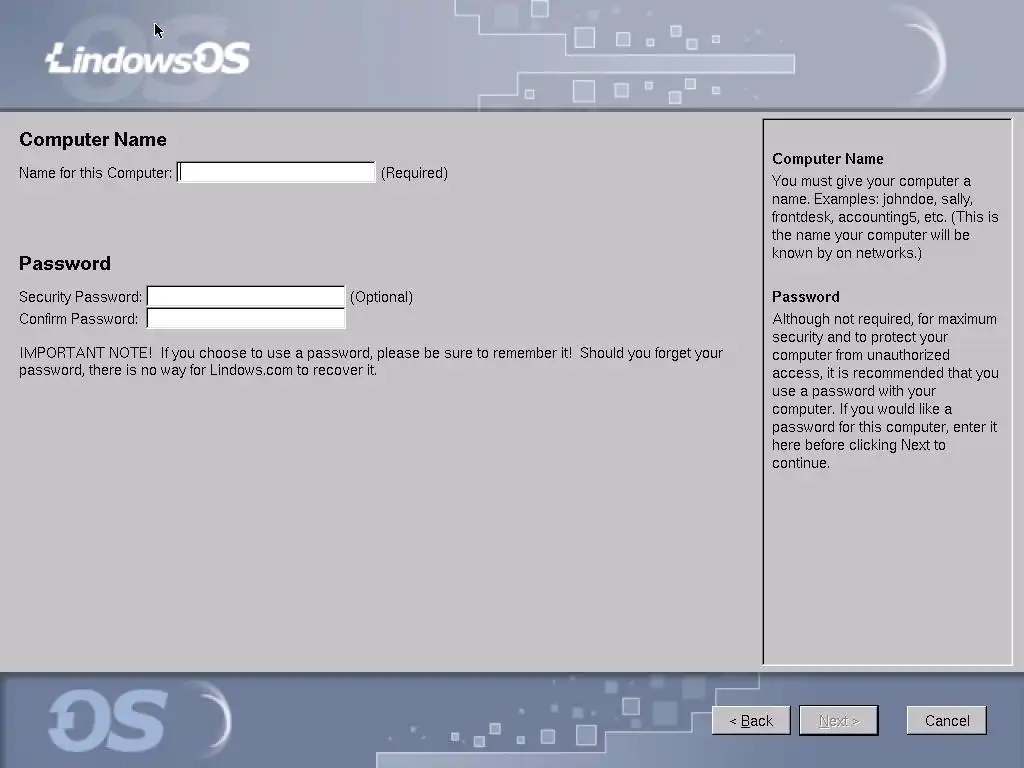Screen dimensions: 1024x768
Task: Click the LindowsOS logo in header
Action: coord(148,58)
